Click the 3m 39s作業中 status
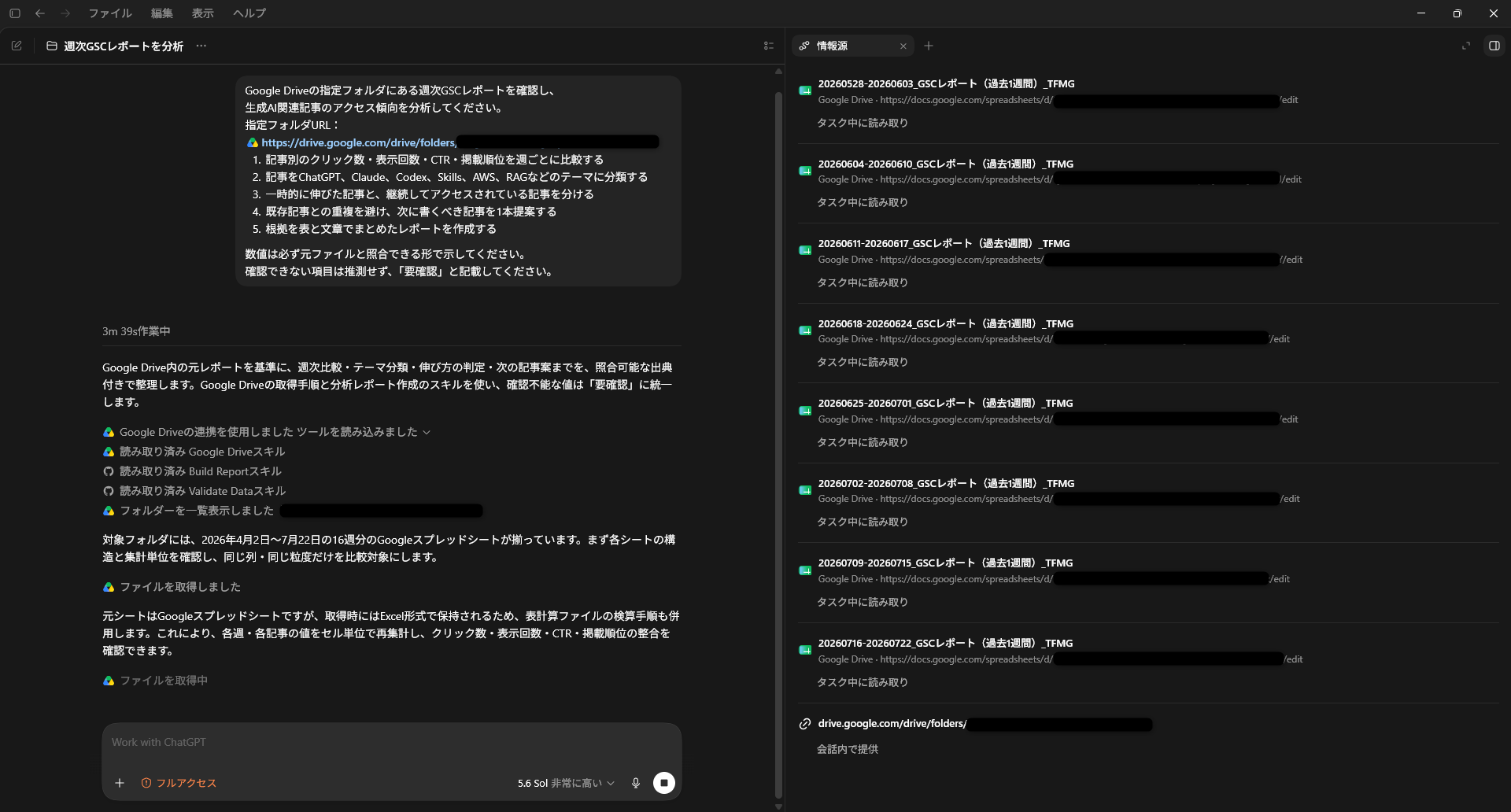1511x812 pixels. click(136, 331)
